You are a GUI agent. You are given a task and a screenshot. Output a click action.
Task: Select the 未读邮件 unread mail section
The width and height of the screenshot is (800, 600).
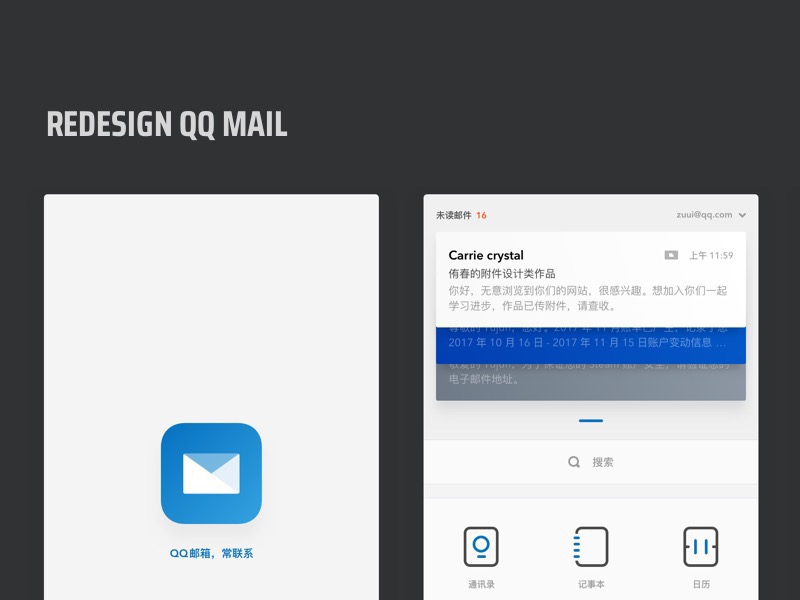(454, 213)
